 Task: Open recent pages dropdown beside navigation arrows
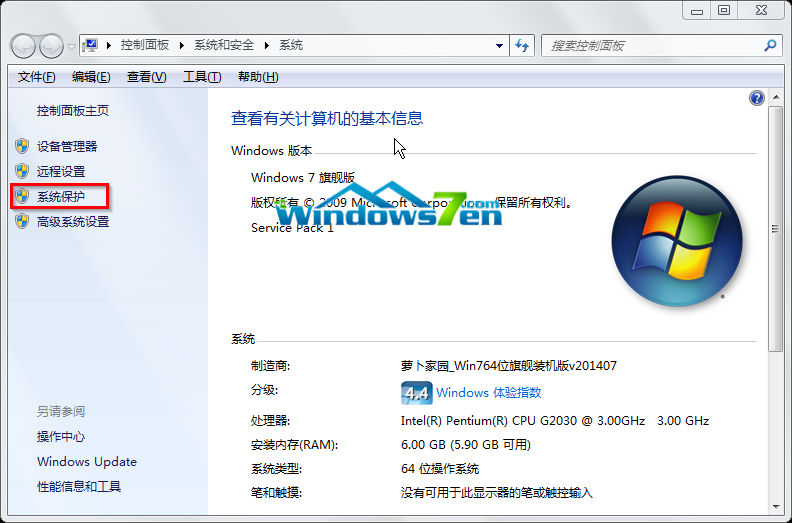coord(71,47)
